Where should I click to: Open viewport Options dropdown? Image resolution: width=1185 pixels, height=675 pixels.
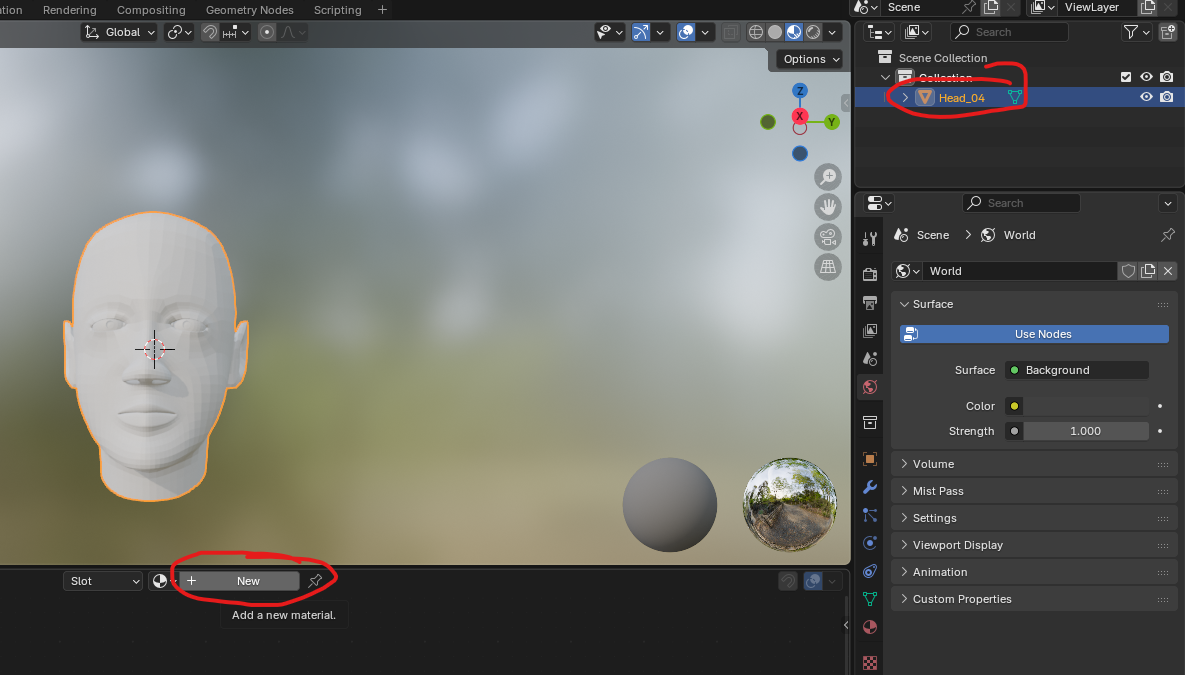click(x=811, y=59)
